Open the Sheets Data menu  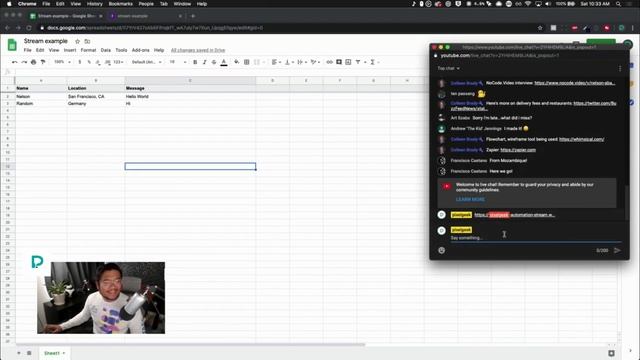(106, 50)
